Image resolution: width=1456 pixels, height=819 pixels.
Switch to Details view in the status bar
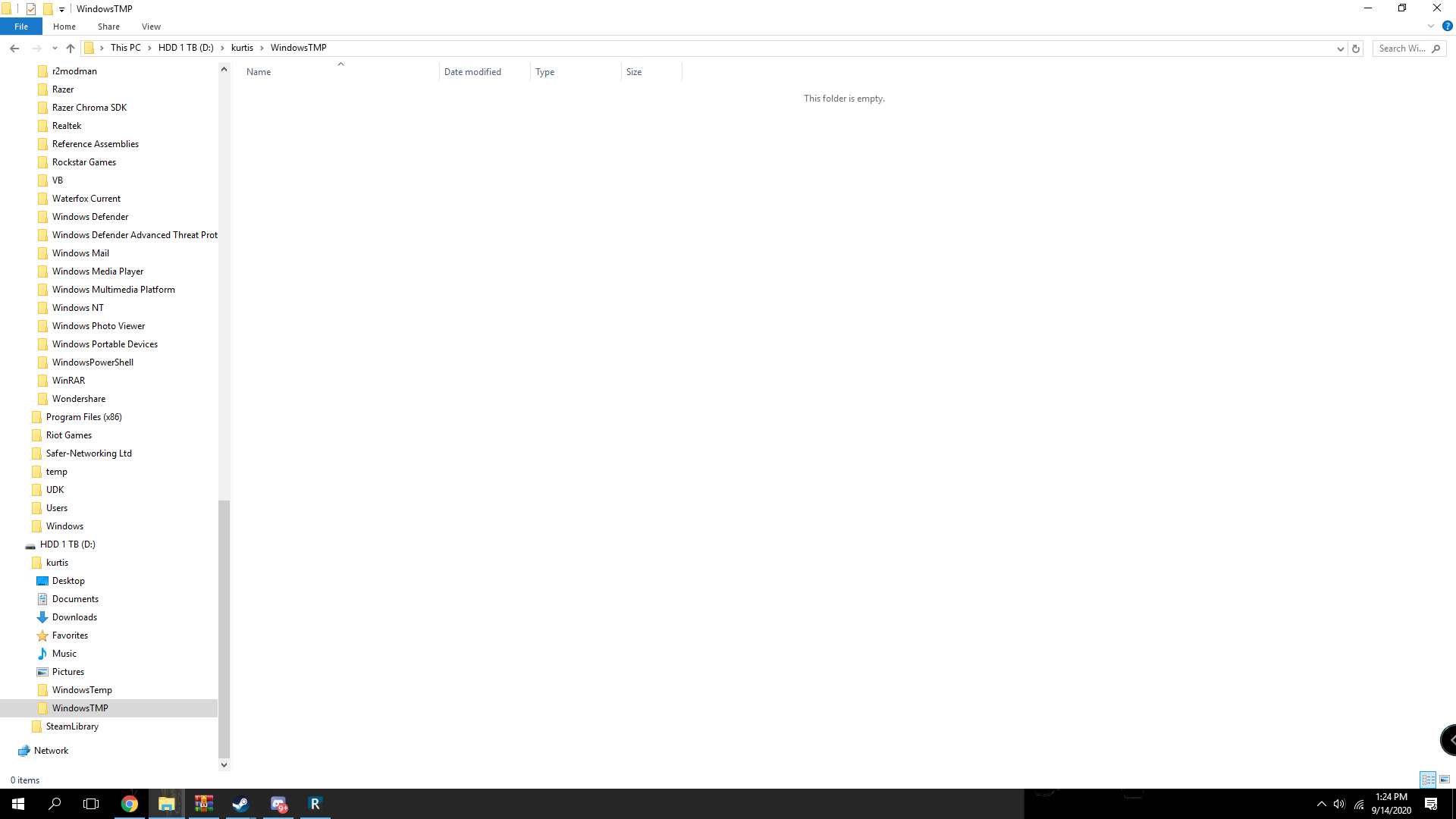(x=1428, y=780)
